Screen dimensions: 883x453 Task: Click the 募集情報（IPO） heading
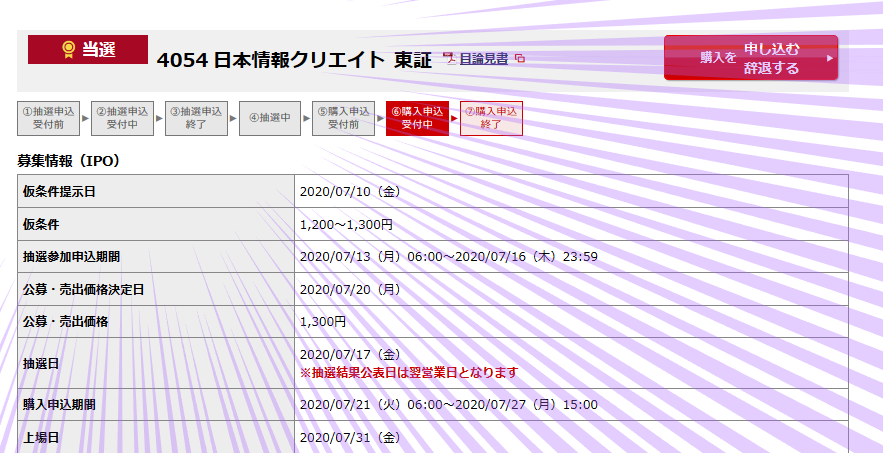point(69,161)
